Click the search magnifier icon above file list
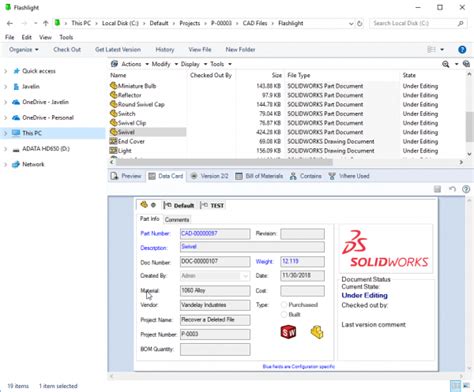The height and width of the screenshot is (392, 474). (446, 64)
